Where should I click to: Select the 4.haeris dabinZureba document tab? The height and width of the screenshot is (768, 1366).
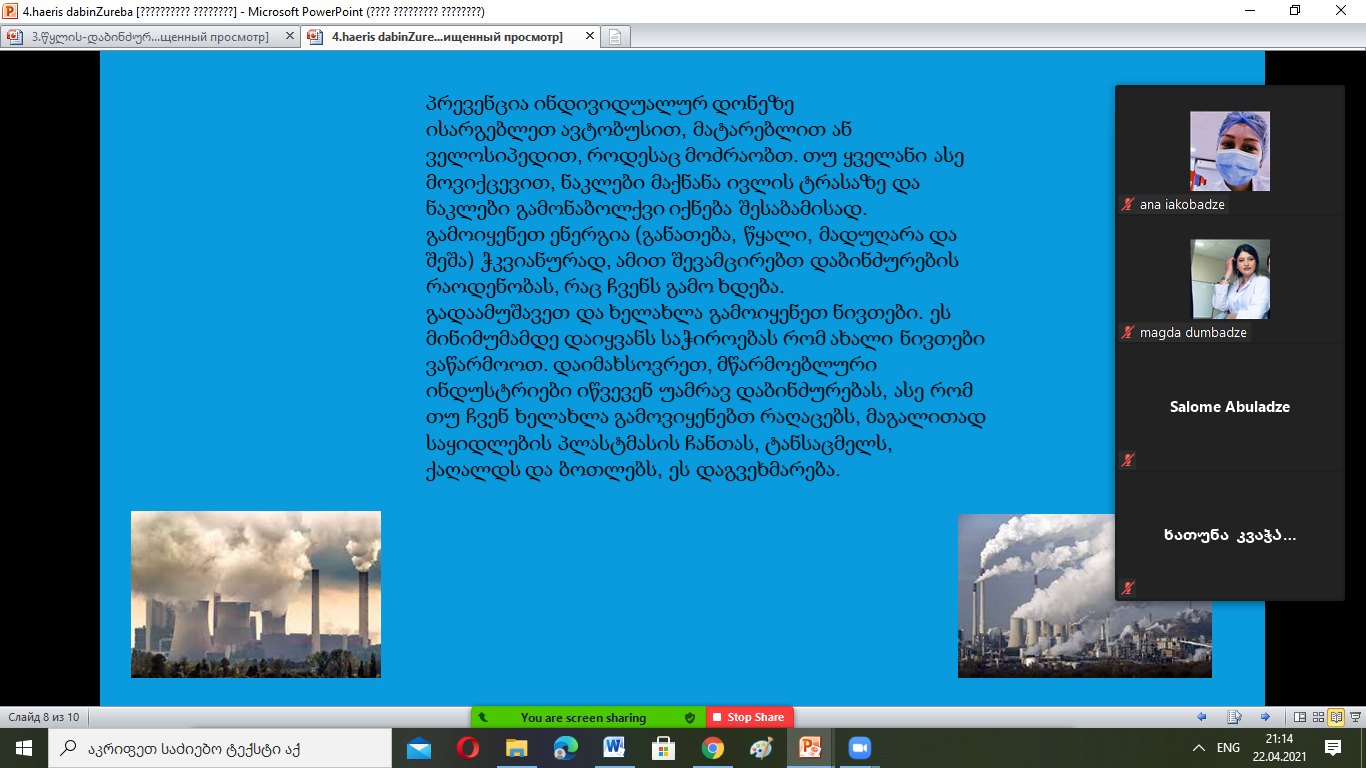point(440,37)
